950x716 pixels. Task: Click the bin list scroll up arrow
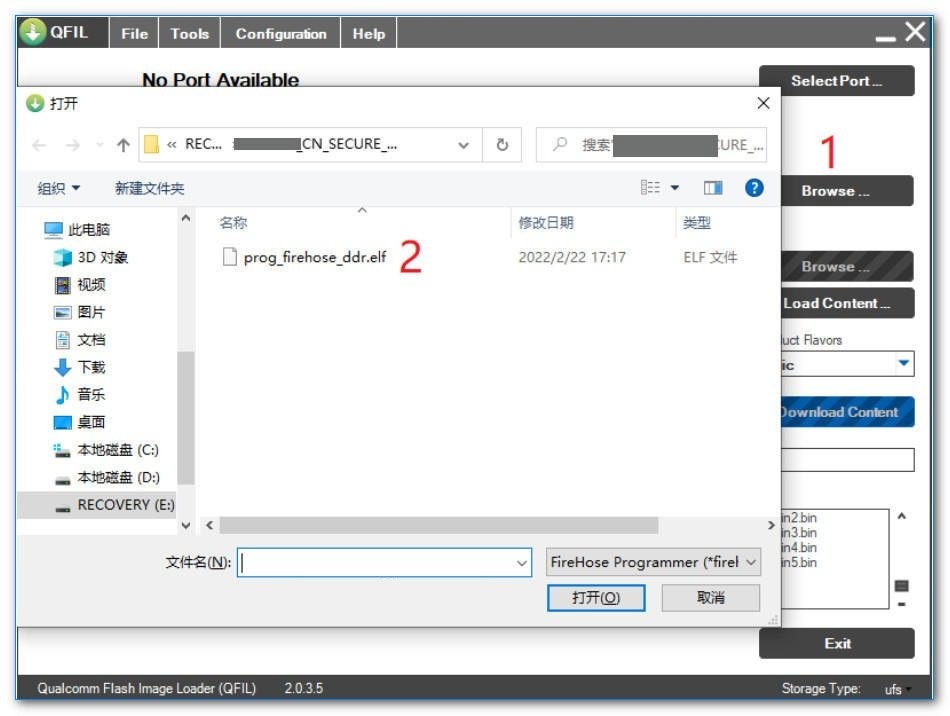pos(902,516)
